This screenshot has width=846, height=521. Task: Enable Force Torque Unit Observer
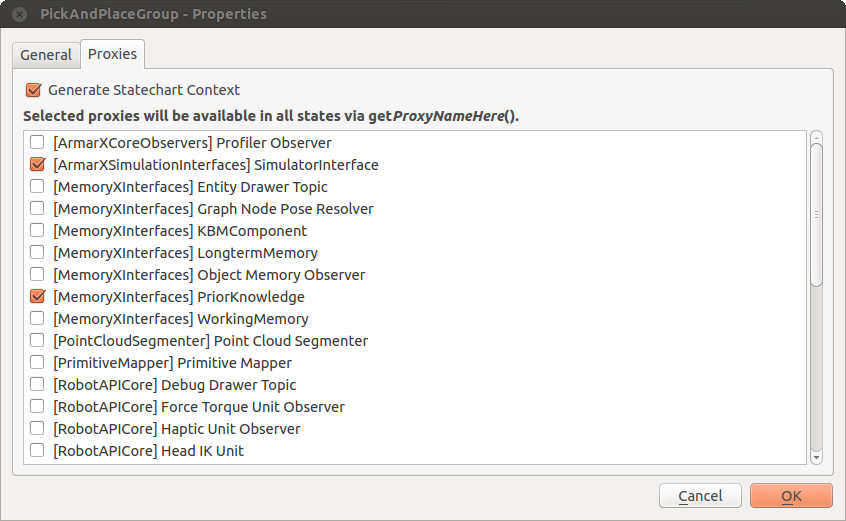tap(37, 406)
